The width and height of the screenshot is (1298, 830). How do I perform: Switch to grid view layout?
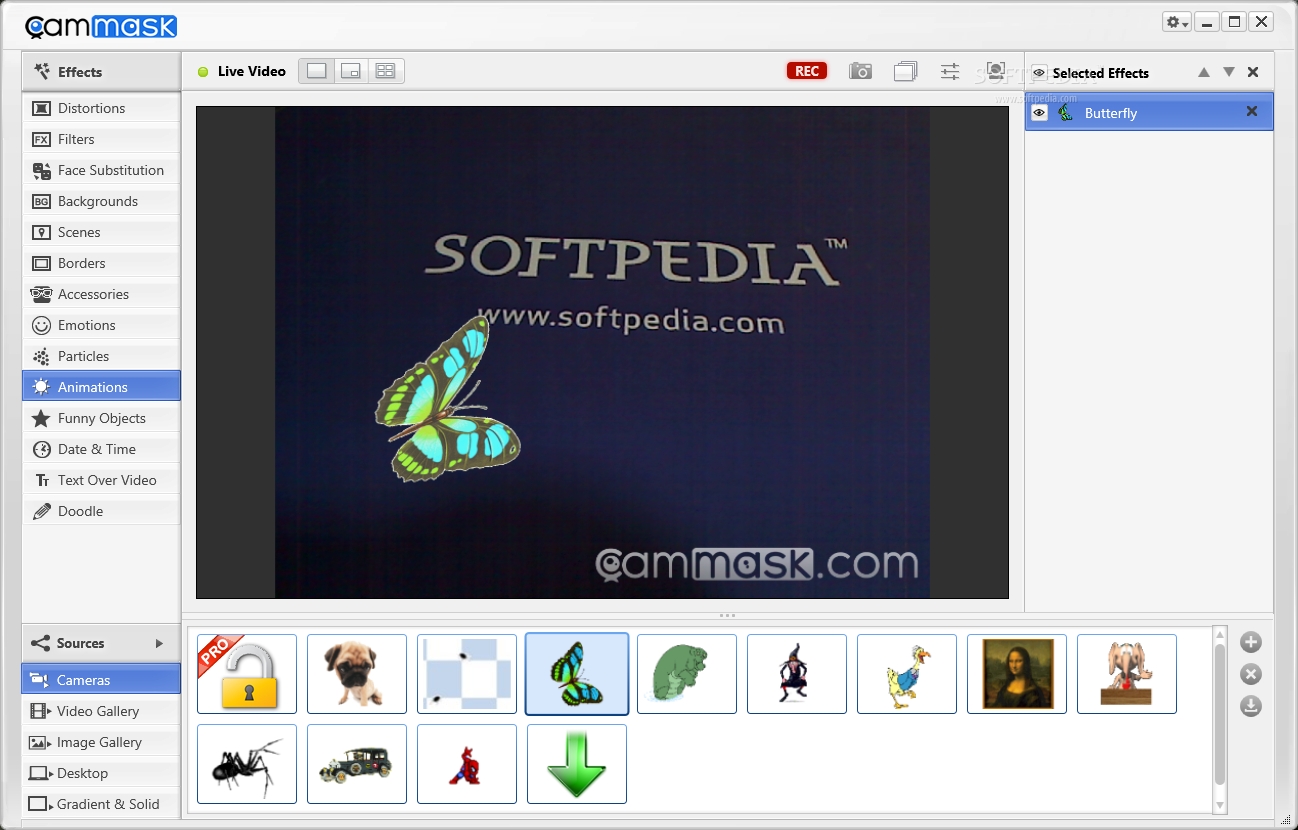point(385,71)
